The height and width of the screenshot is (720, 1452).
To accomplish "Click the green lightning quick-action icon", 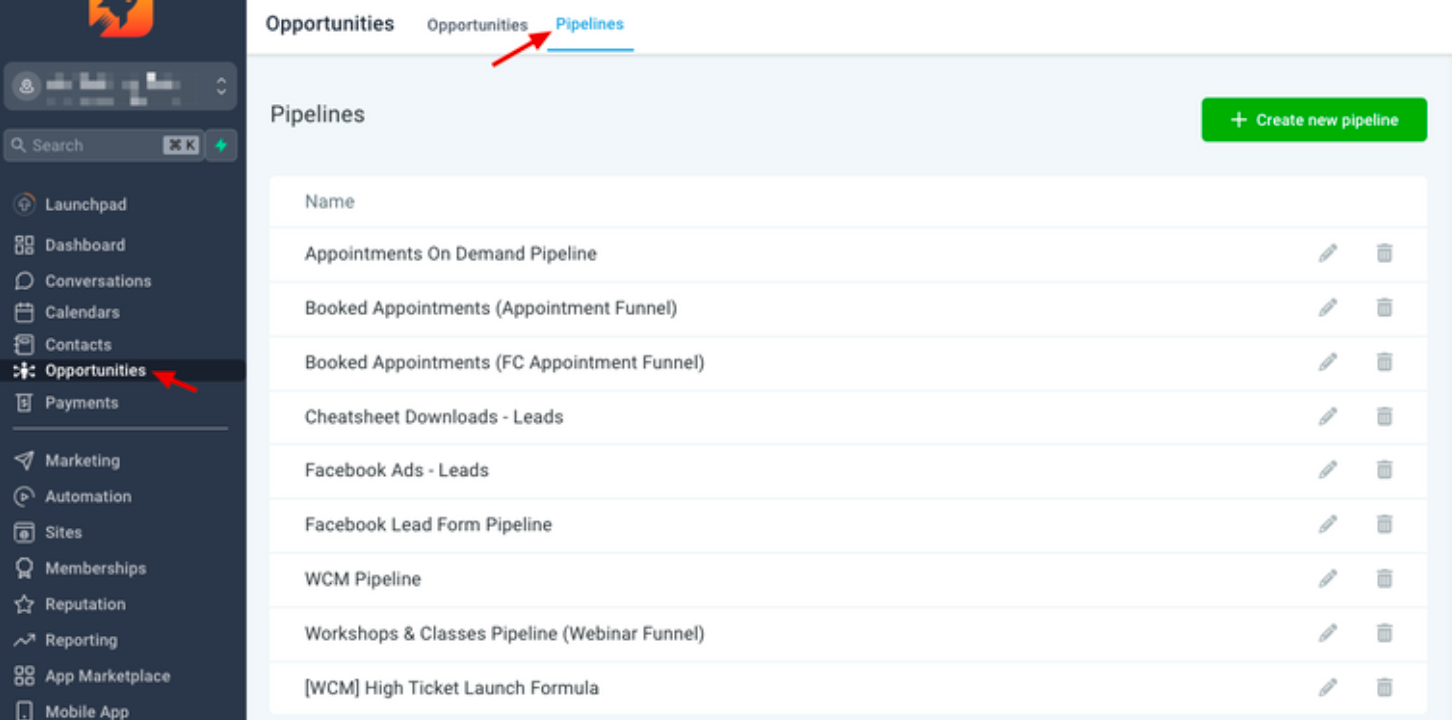I will point(221,146).
